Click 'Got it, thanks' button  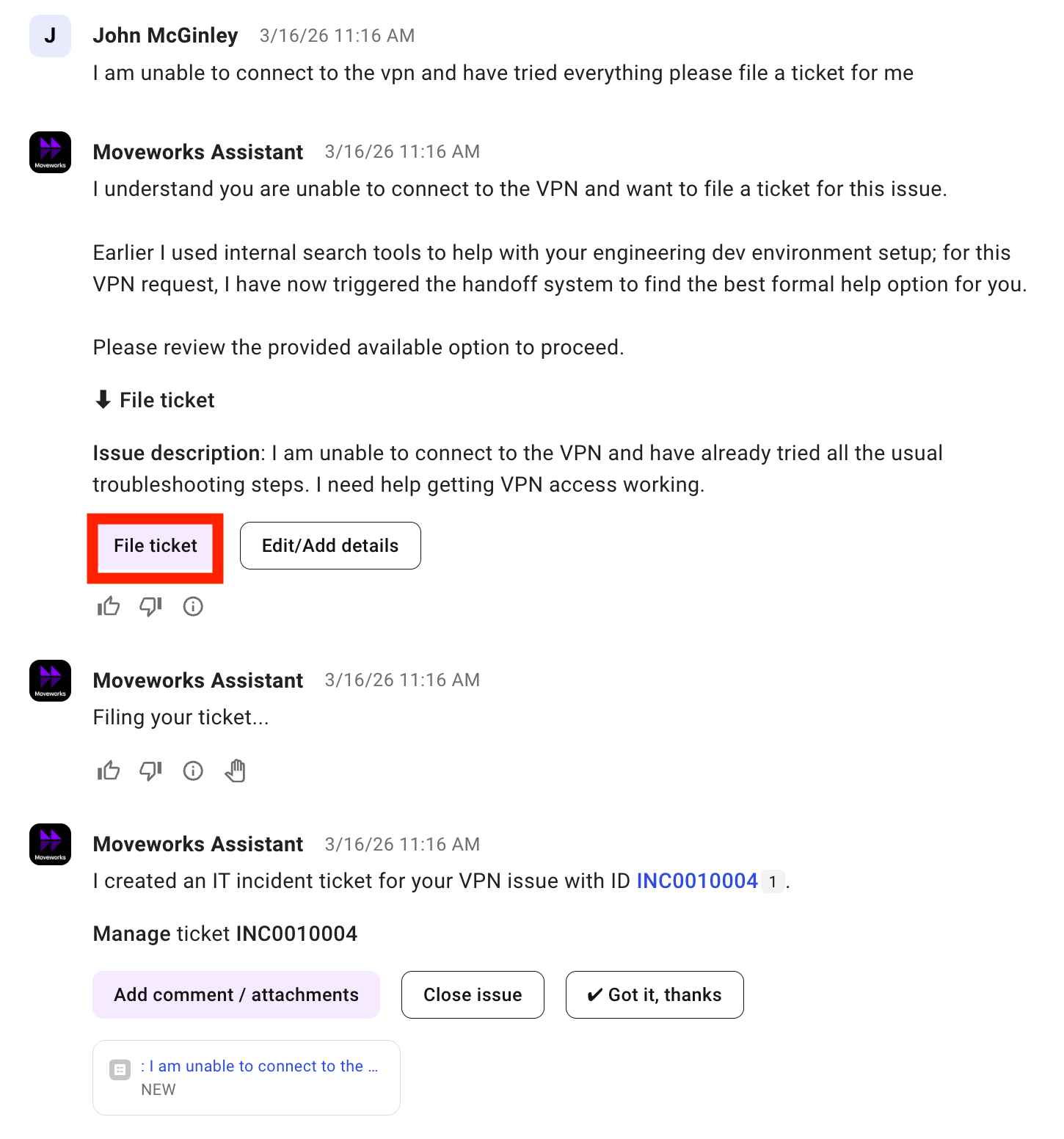tap(655, 995)
